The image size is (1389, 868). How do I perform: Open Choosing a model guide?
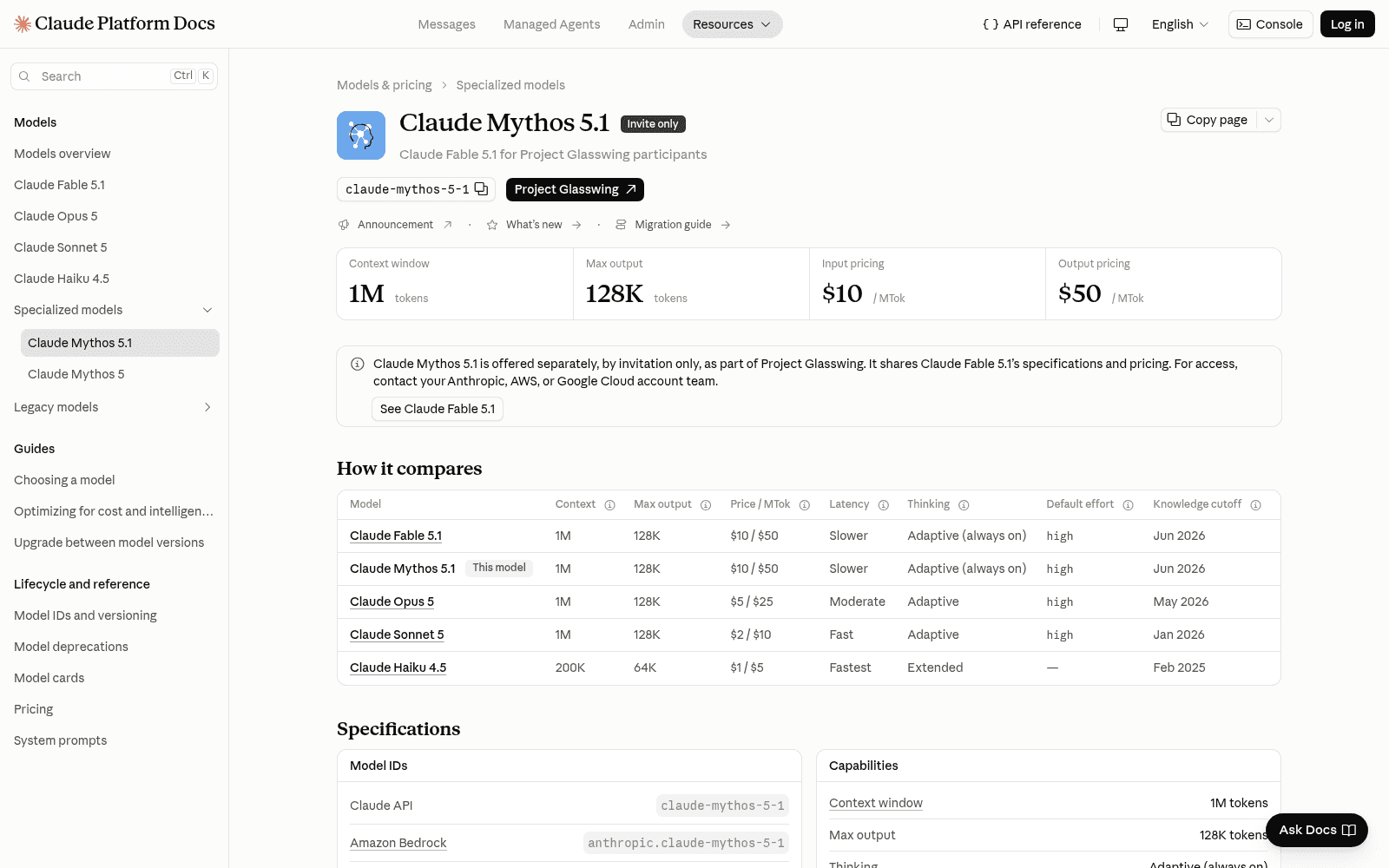pyautogui.click(x=64, y=480)
